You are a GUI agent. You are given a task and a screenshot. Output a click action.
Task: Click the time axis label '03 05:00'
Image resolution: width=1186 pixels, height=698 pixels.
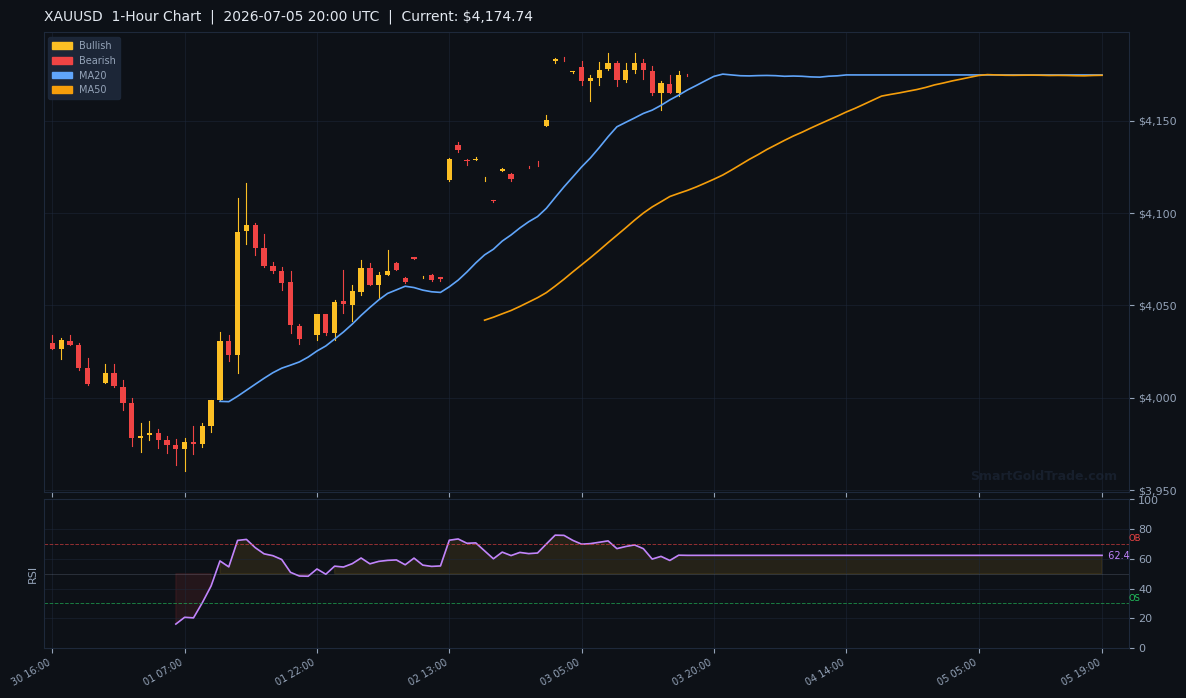tap(561, 672)
